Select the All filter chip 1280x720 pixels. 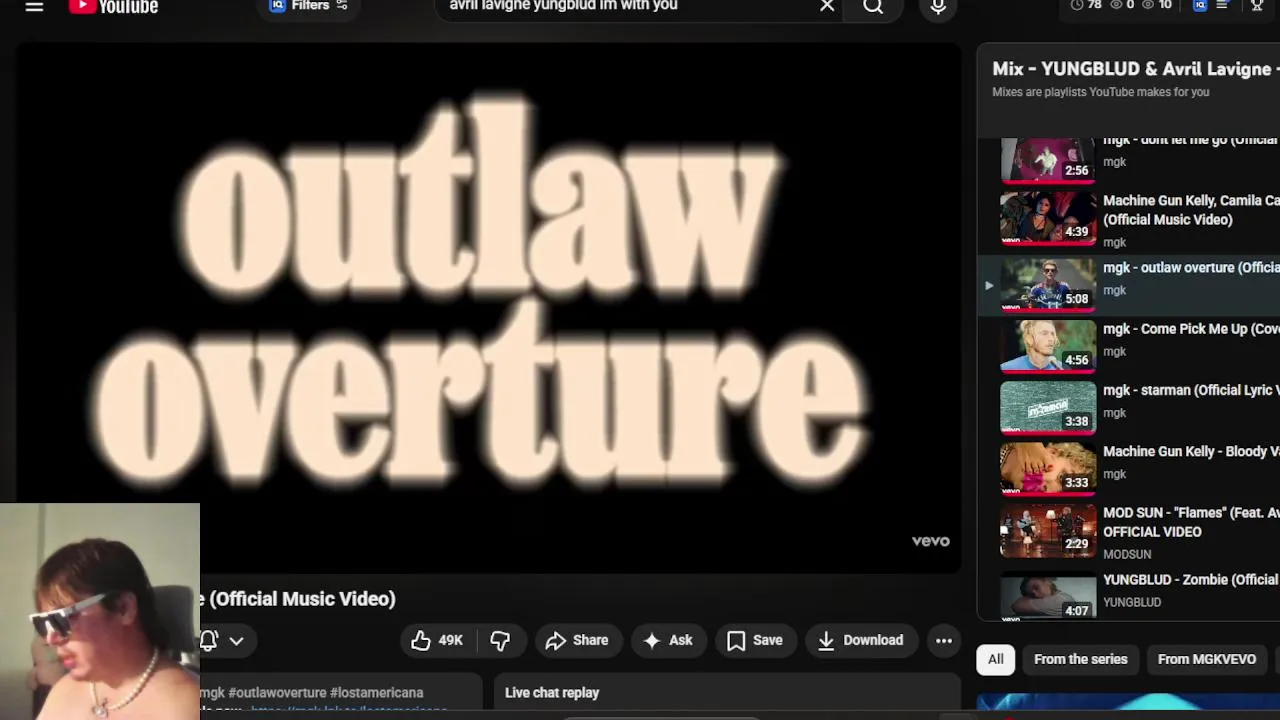coord(996,659)
